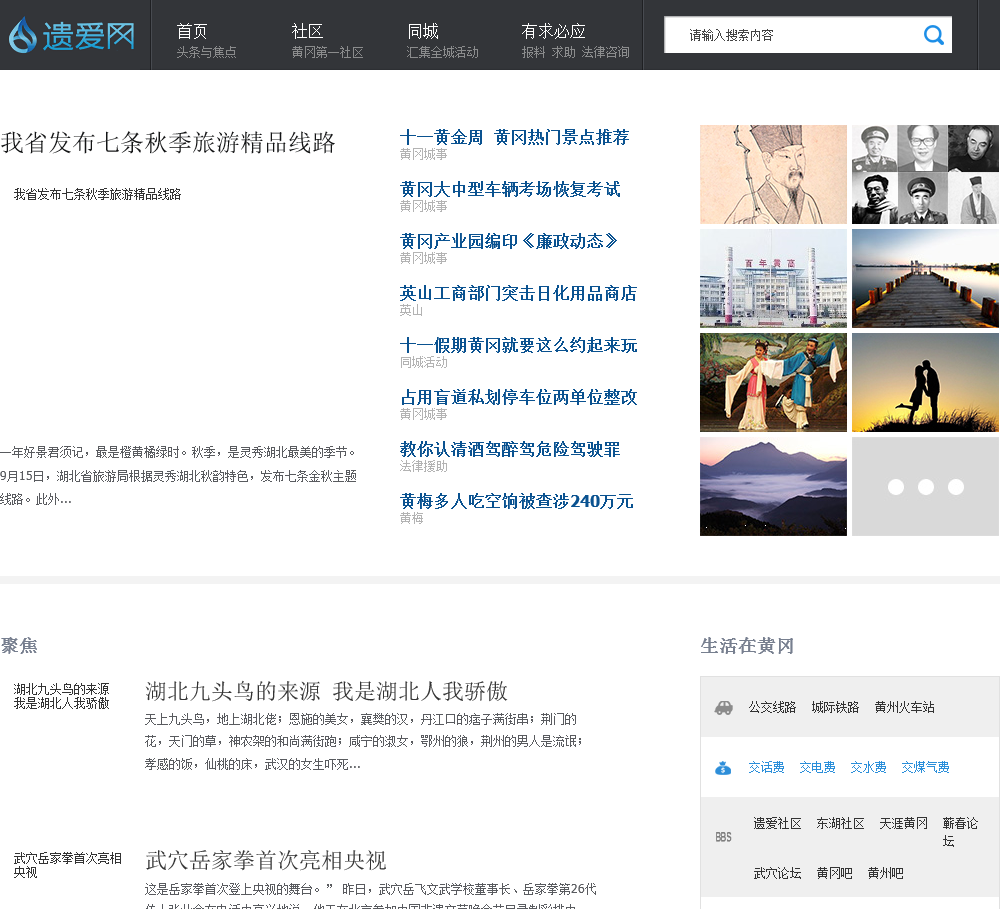Click the money bag icon beside 交话费
Image resolution: width=1000 pixels, height=909 pixels.
(x=724, y=768)
